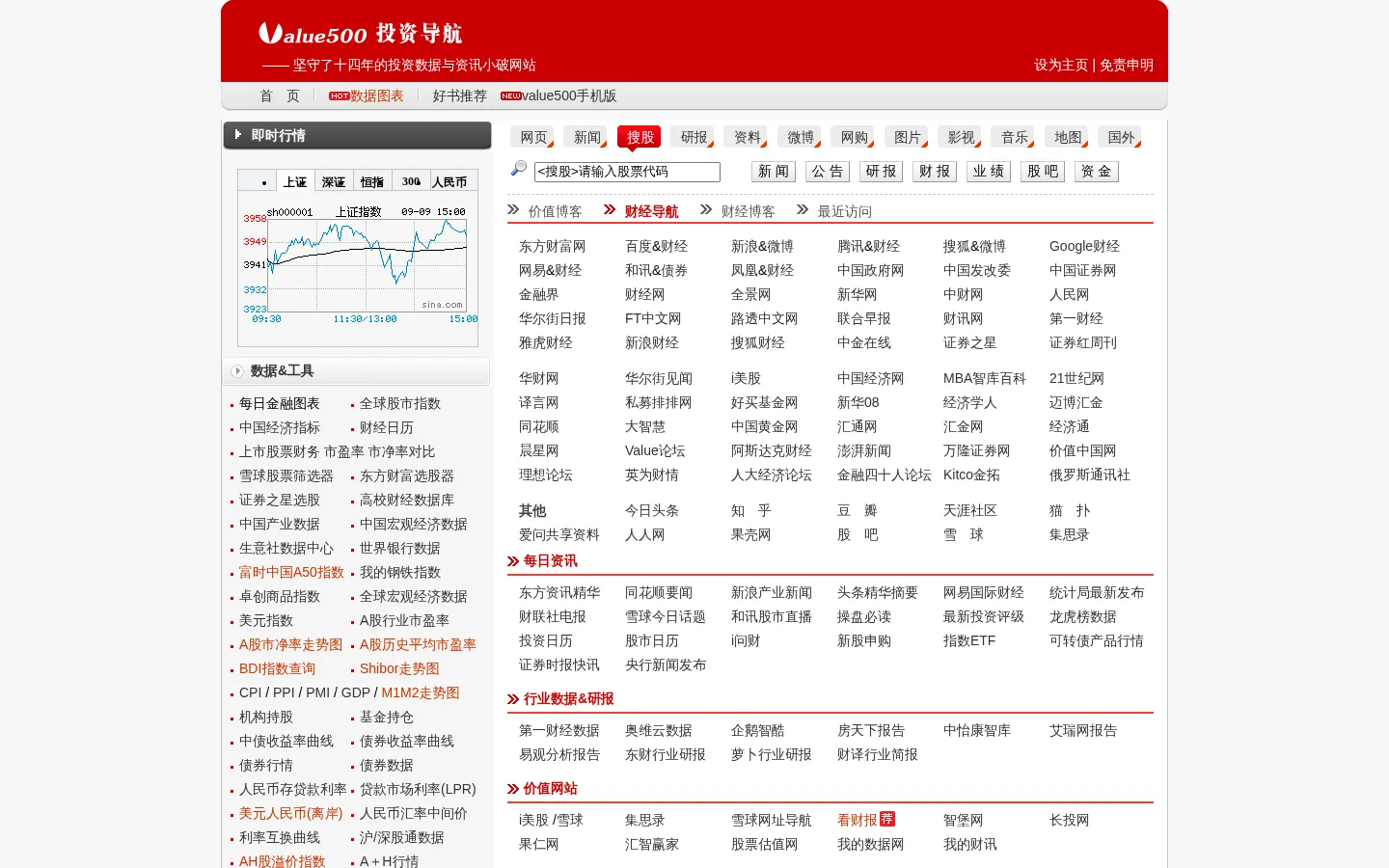Open the 华尔街日报 link

(x=552, y=318)
